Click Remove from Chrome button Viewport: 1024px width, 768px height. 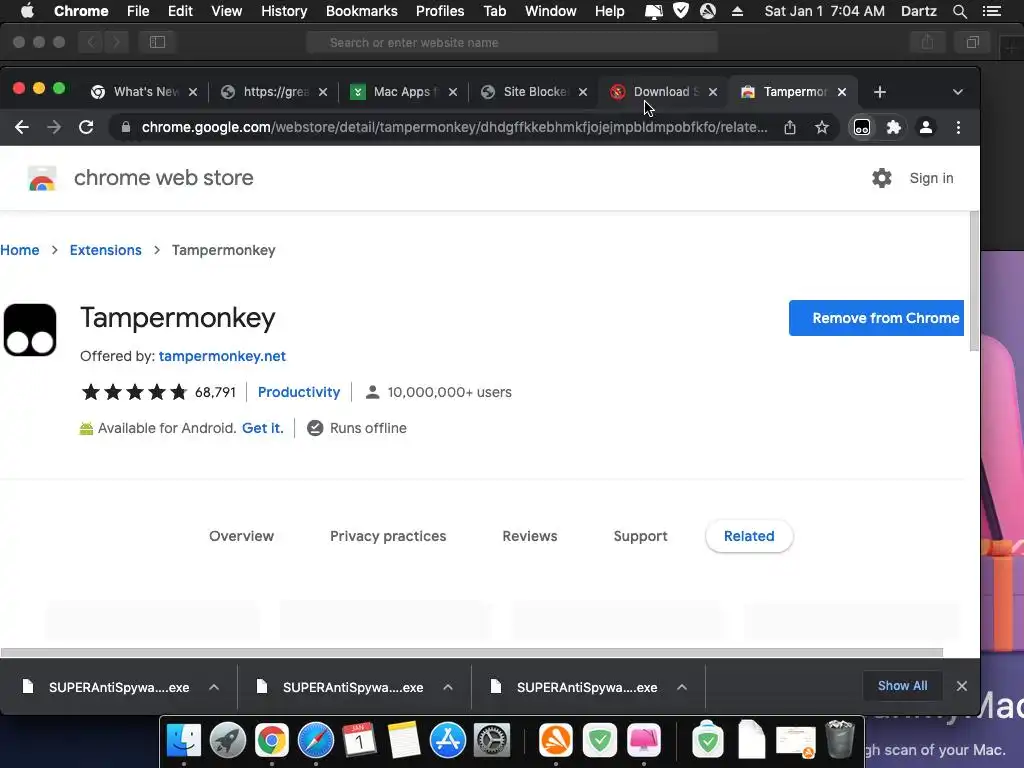click(876, 318)
